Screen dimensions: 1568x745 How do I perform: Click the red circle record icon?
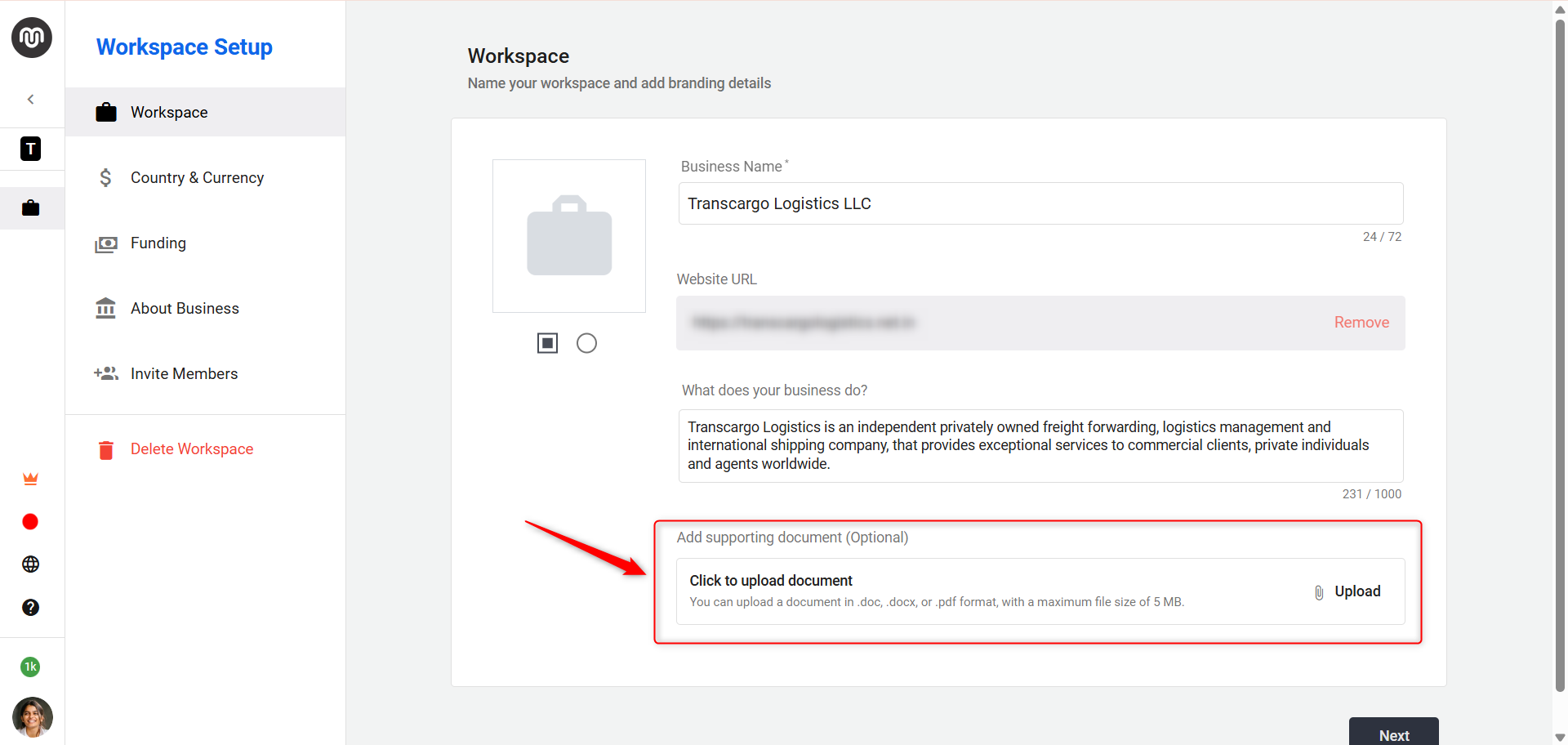point(30,522)
